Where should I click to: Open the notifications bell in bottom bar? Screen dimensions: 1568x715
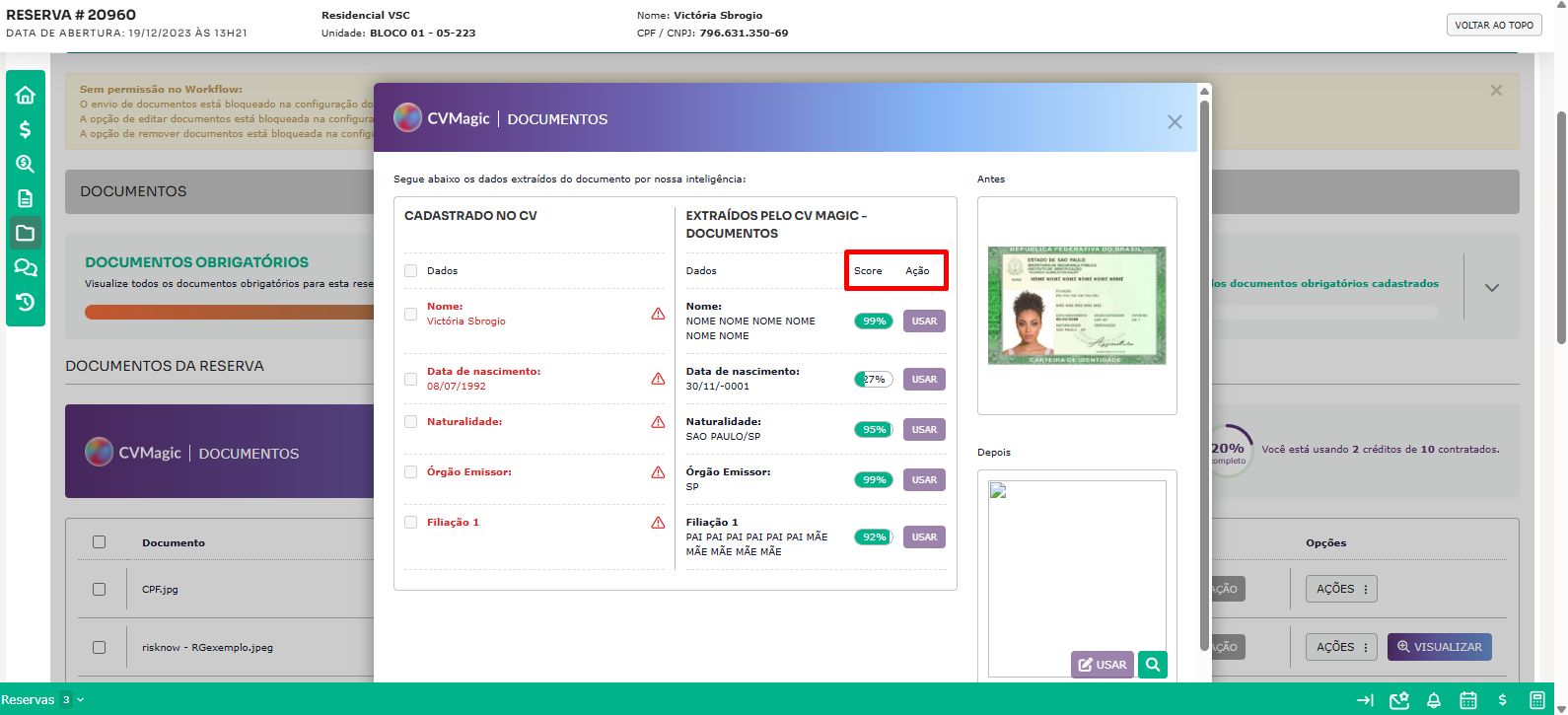(x=1434, y=700)
